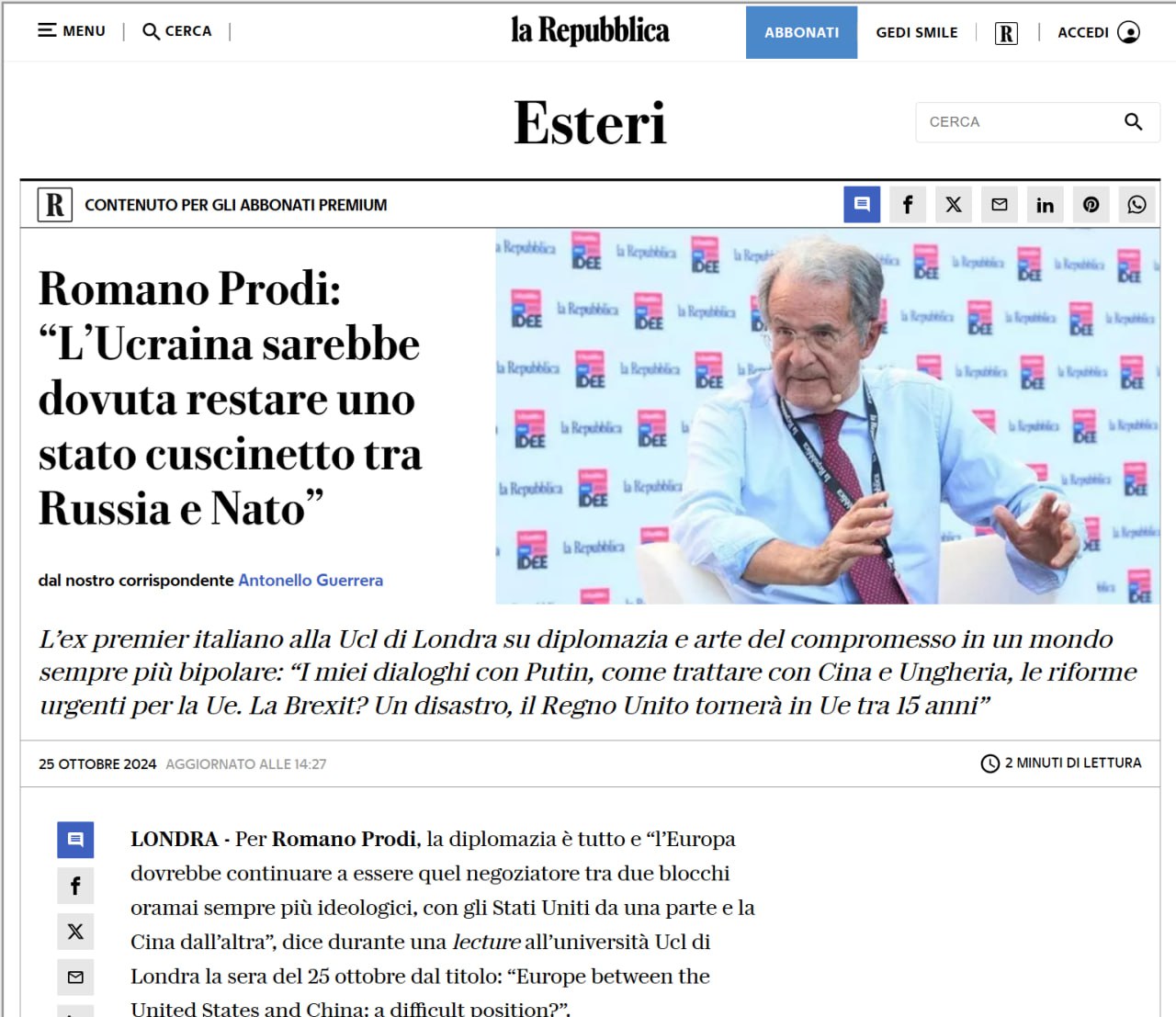Image resolution: width=1176 pixels, height=1017 pixels.
Task: Open comments via blue chat icon in top share bar
Action: (x=862, y=204)
